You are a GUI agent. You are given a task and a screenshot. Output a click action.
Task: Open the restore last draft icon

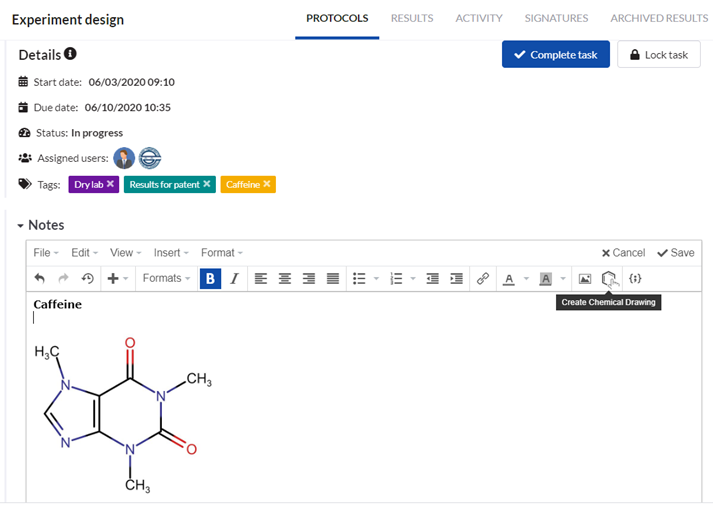[x=87, y=278]
